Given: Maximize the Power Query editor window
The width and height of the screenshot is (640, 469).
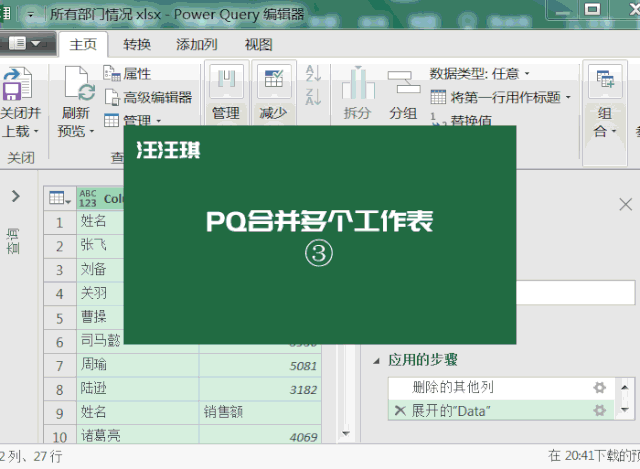Looking at the screenshot, I should coord(592,9).
